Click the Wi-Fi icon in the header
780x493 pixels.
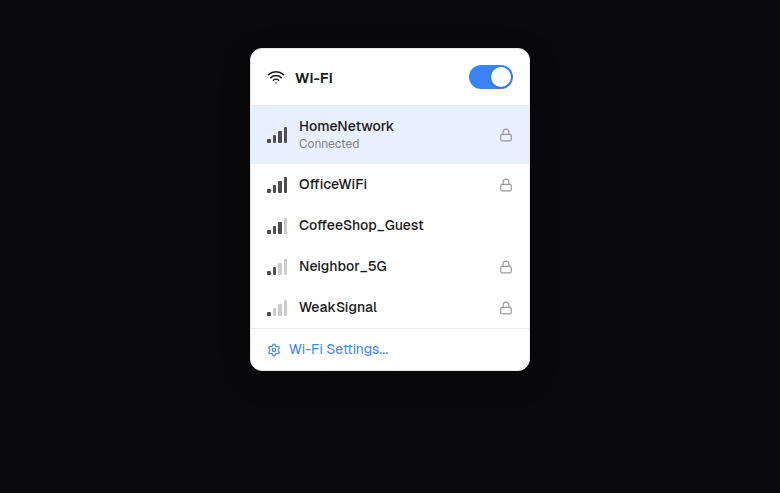tap(276, 78)
